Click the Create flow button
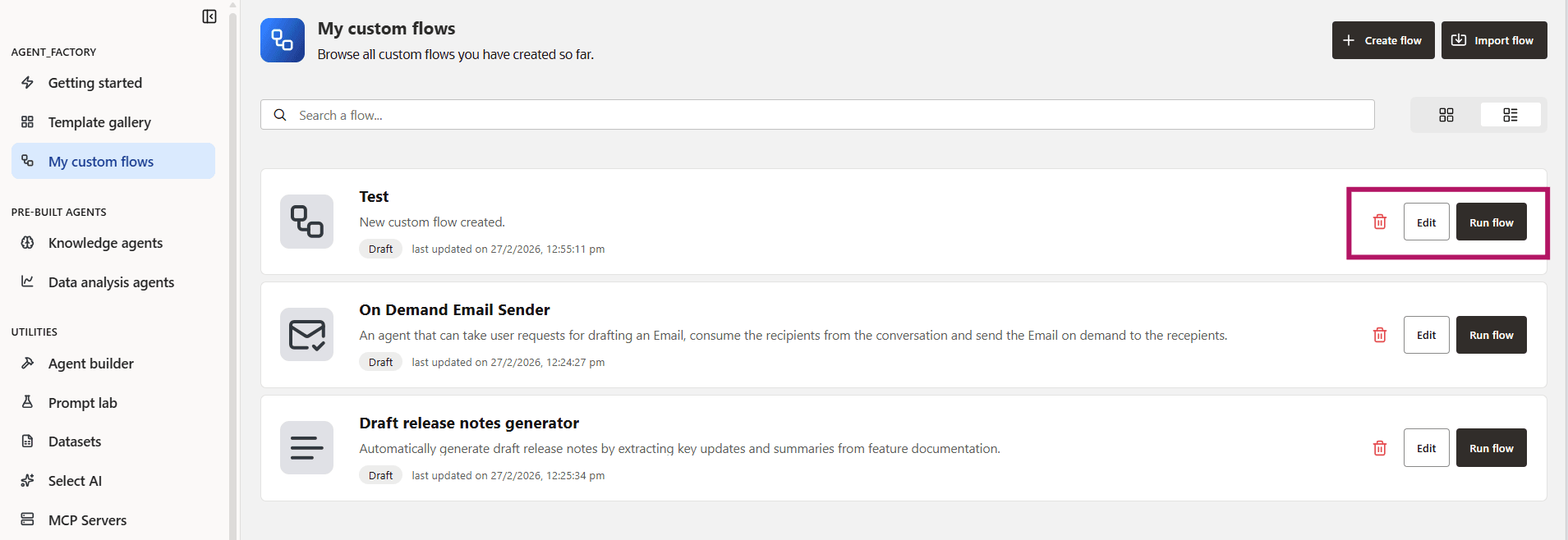 click(1383, 40)
